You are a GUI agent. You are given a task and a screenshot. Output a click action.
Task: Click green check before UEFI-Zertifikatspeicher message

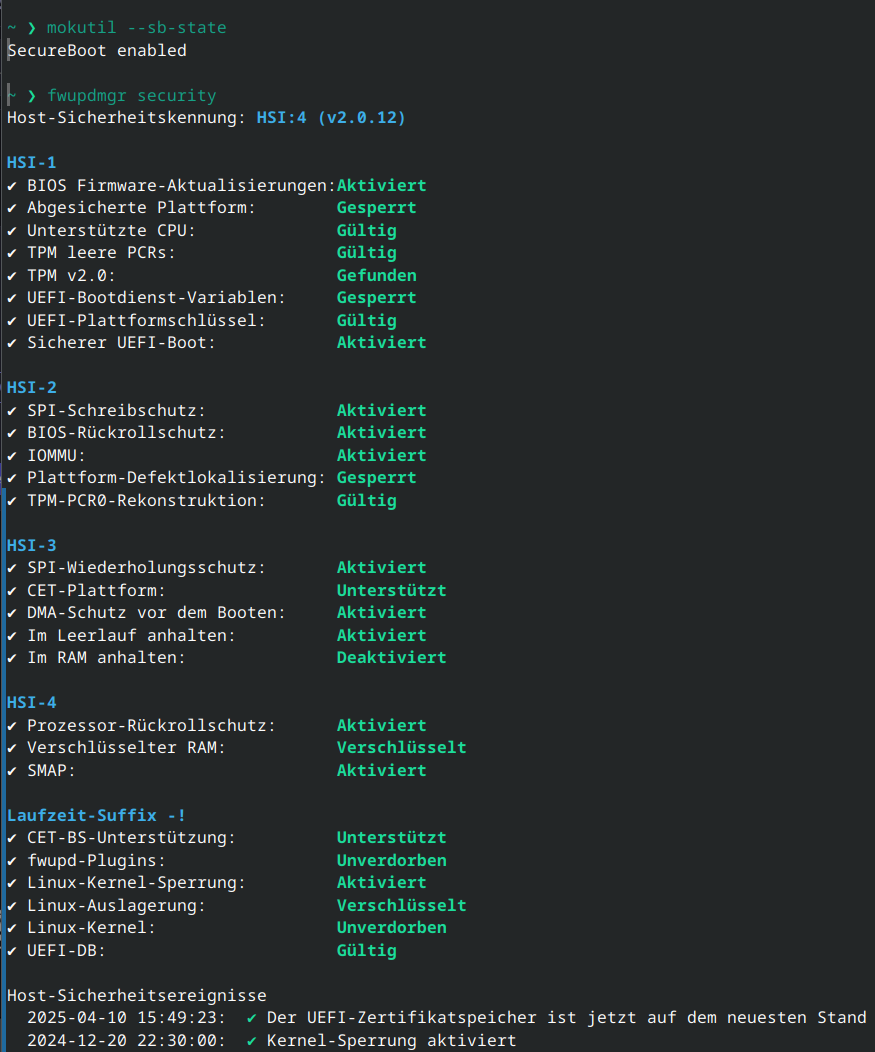[x=252, y=1018]
